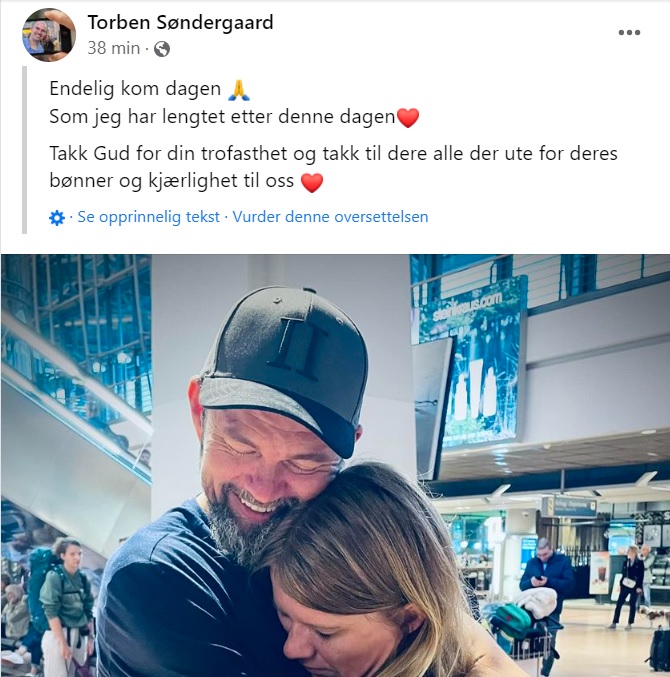Image resolution: width=670 pixels, height=677 pixels.
Task: Click the globe public-audience icon
Action: click(x=162, y=49)
